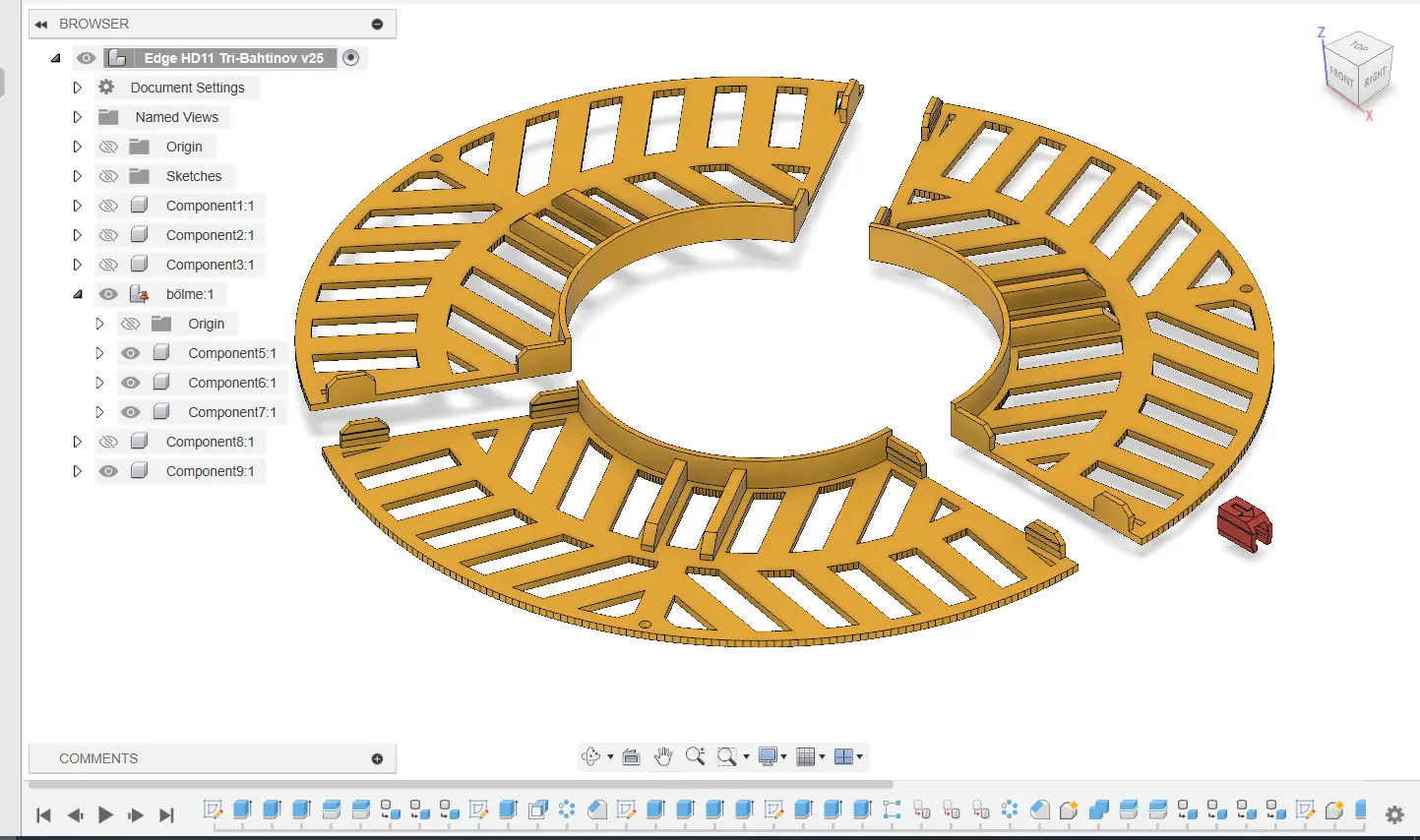Click the Component9:1 body icon
This screenshot has height=840, width=1420.
[x=140, y=471]
